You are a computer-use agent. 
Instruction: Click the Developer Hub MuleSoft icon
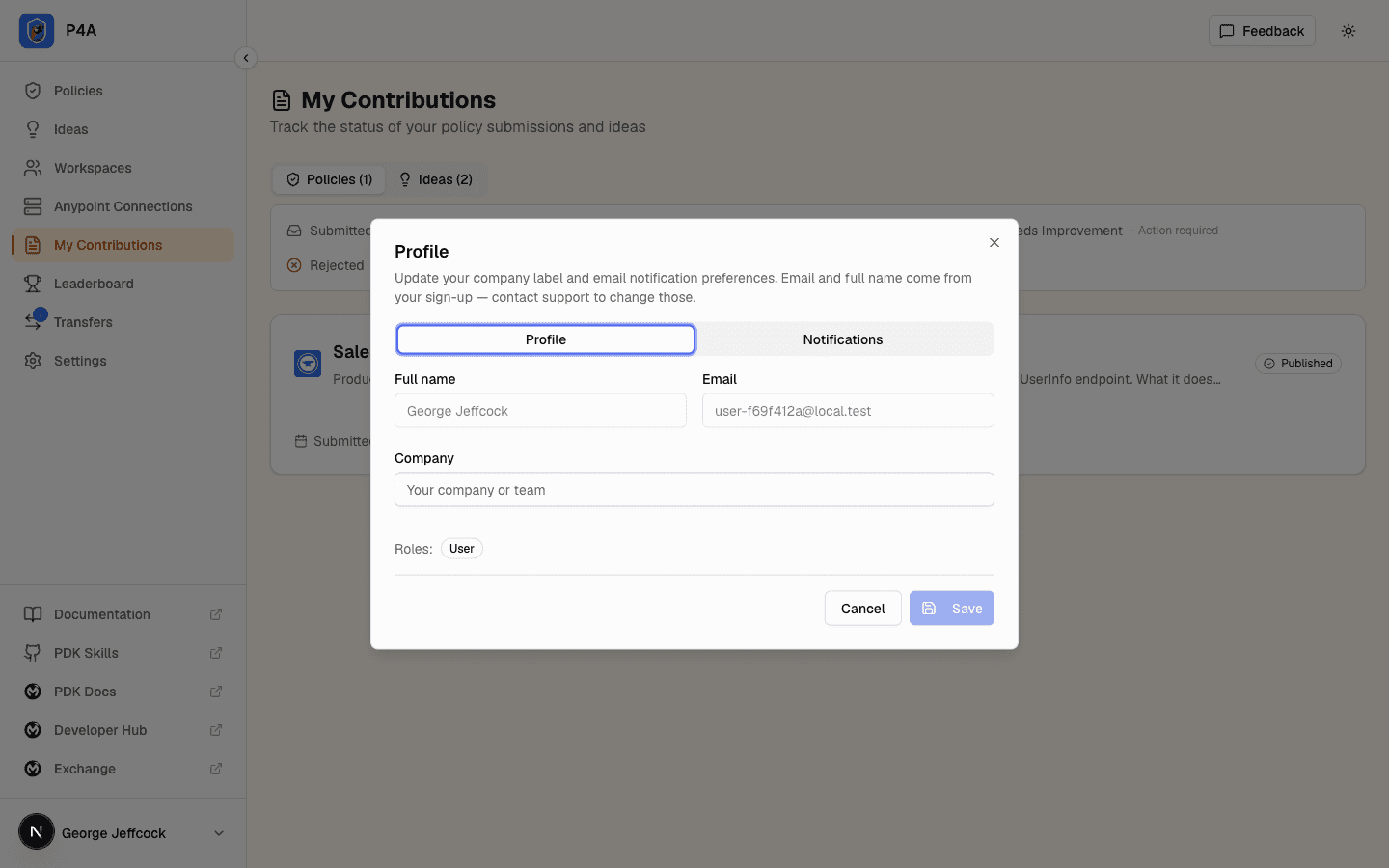coord(33,730)
